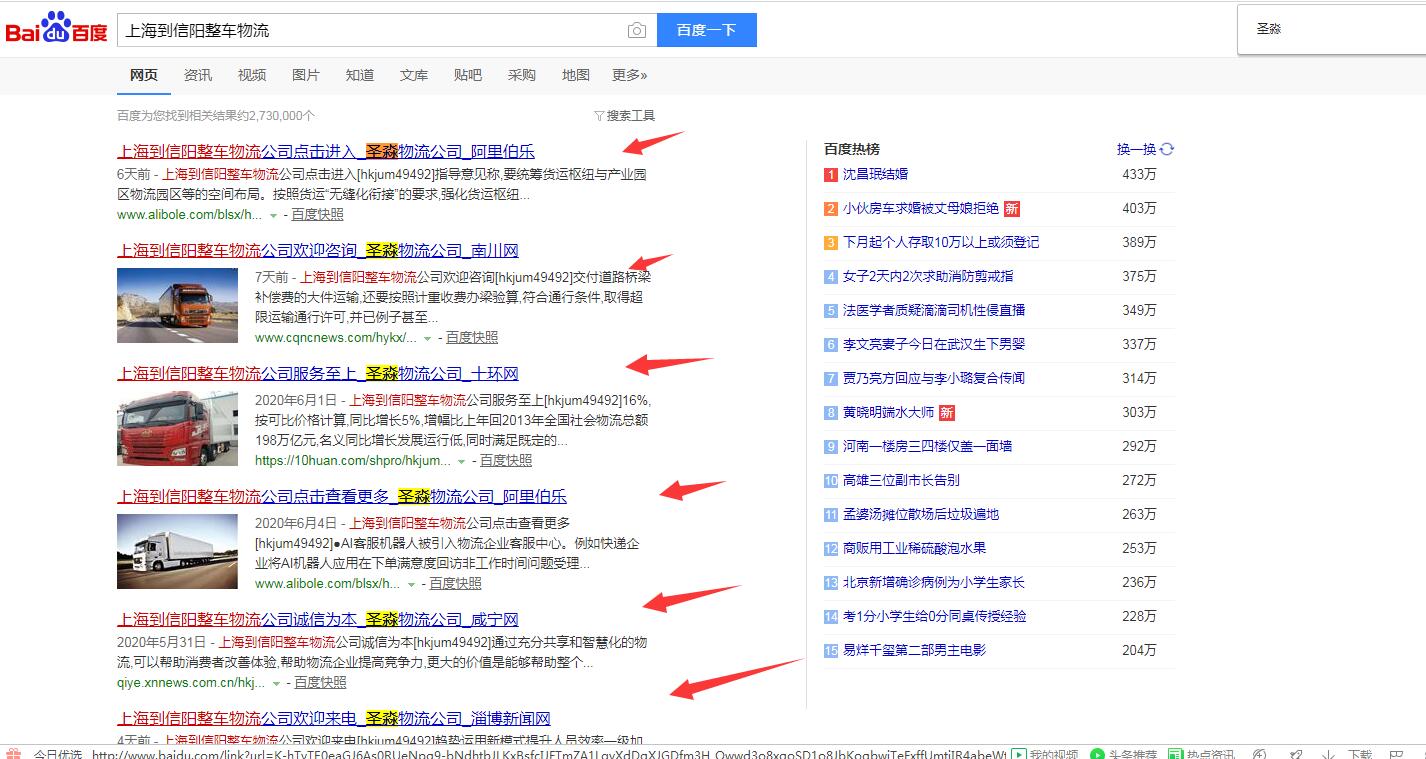
Task: Open hot topic 贾乃亮方回应与李小璐复合传闻
Action: tap(934, 378)
